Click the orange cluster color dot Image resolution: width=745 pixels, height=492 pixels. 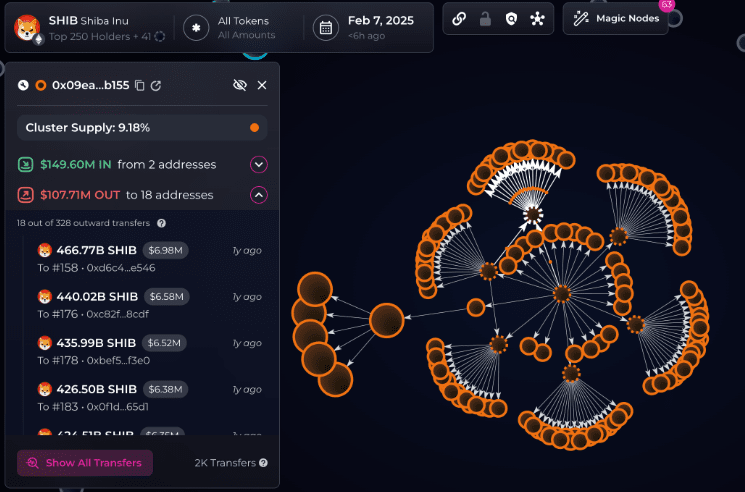pos(255,128)
